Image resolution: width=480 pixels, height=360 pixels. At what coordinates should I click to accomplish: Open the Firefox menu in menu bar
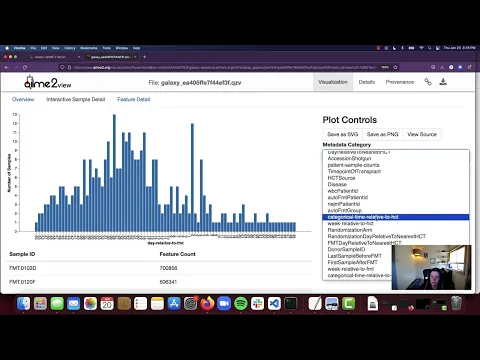coord(19,48)
